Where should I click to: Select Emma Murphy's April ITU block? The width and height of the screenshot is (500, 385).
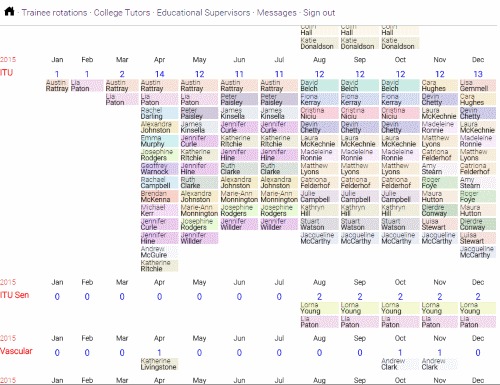(x=159, y=141)
